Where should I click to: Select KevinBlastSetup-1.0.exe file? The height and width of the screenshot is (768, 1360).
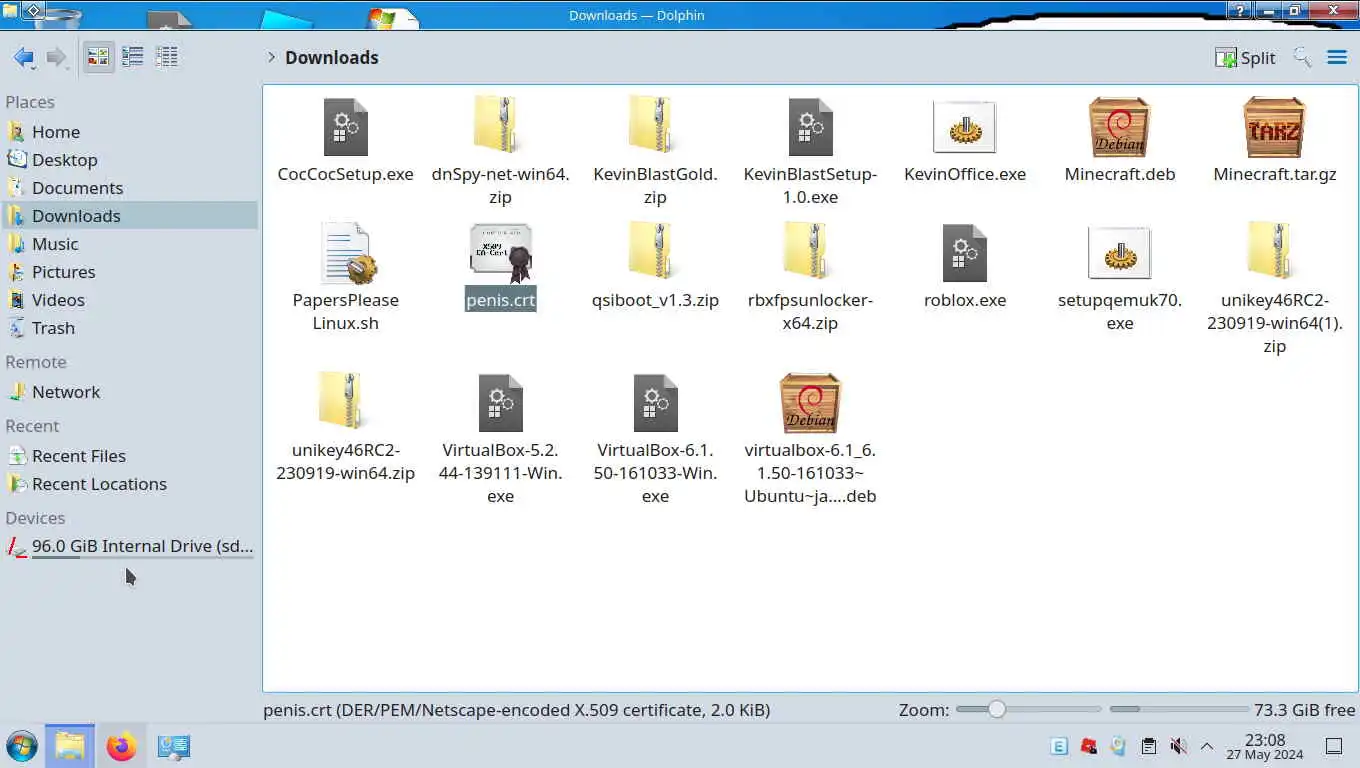pos(810,127)
